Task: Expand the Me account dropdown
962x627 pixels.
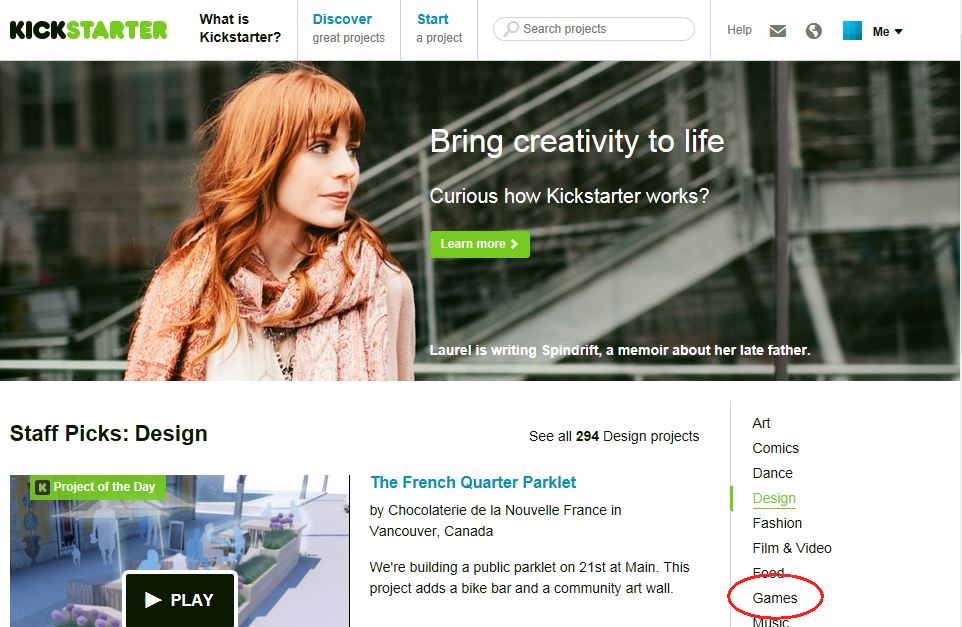Action: tap(887, 31)
